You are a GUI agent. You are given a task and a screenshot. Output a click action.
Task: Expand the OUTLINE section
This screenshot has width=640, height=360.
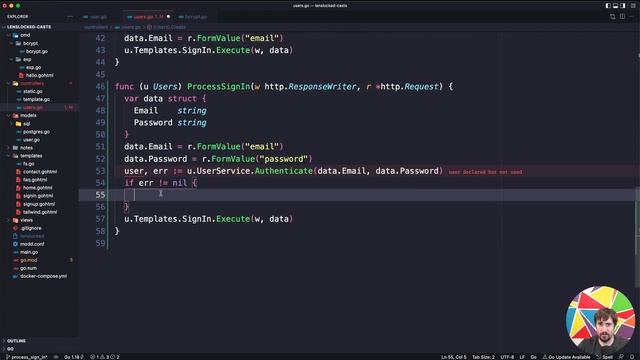pyautogui.click(x=16, y=341)
